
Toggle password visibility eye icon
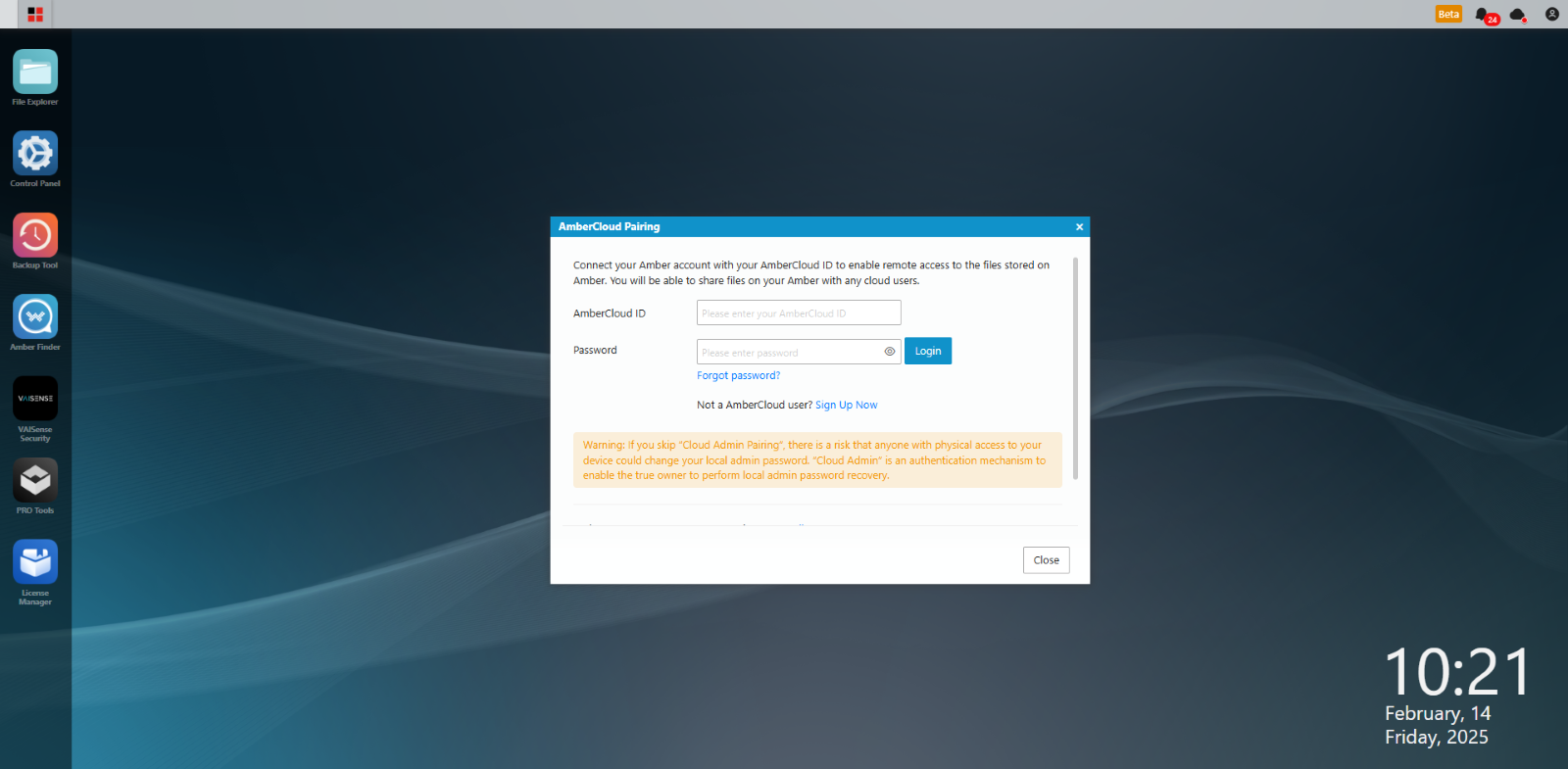[890, 352]
